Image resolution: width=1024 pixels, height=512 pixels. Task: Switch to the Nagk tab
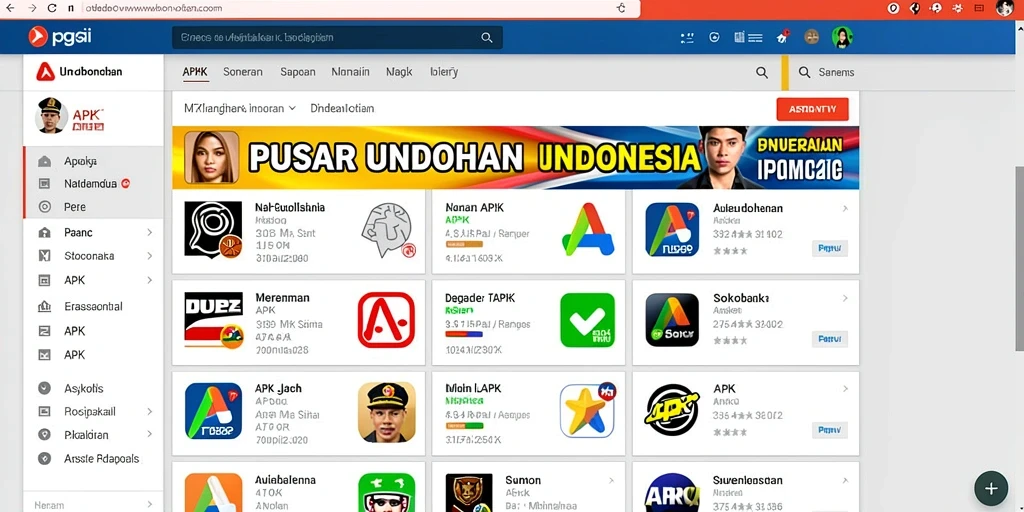point(399,72)
